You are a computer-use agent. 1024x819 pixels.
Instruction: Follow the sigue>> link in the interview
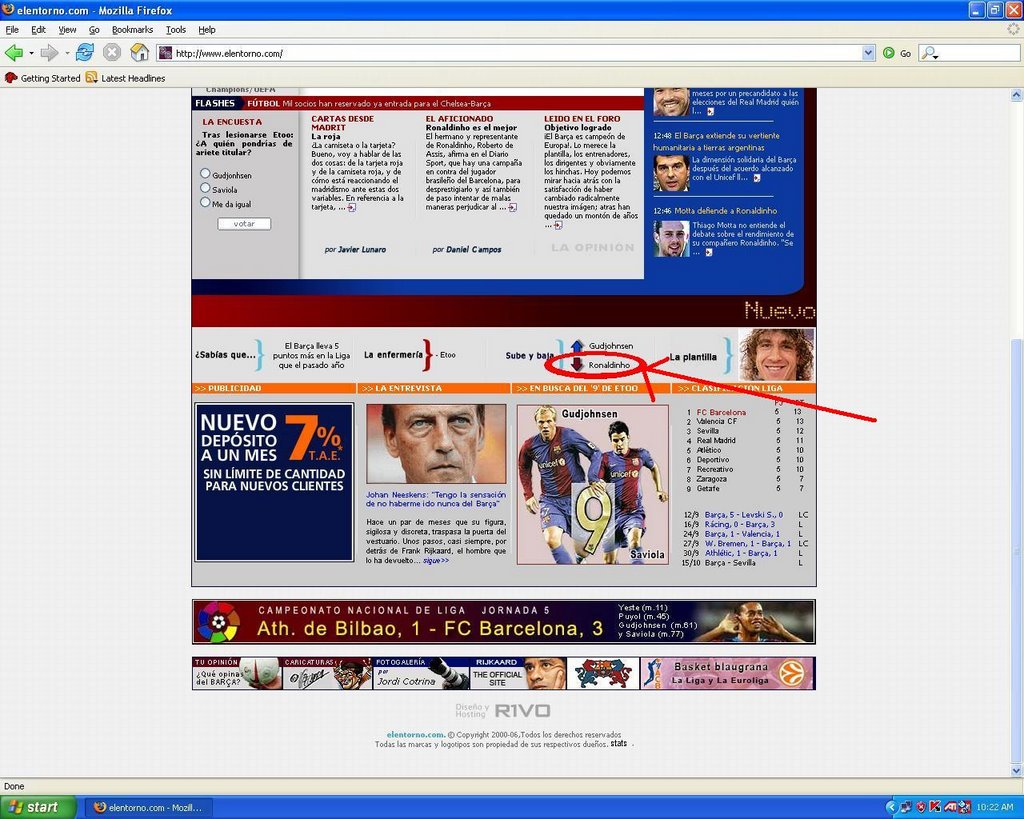tap(436, 560)
